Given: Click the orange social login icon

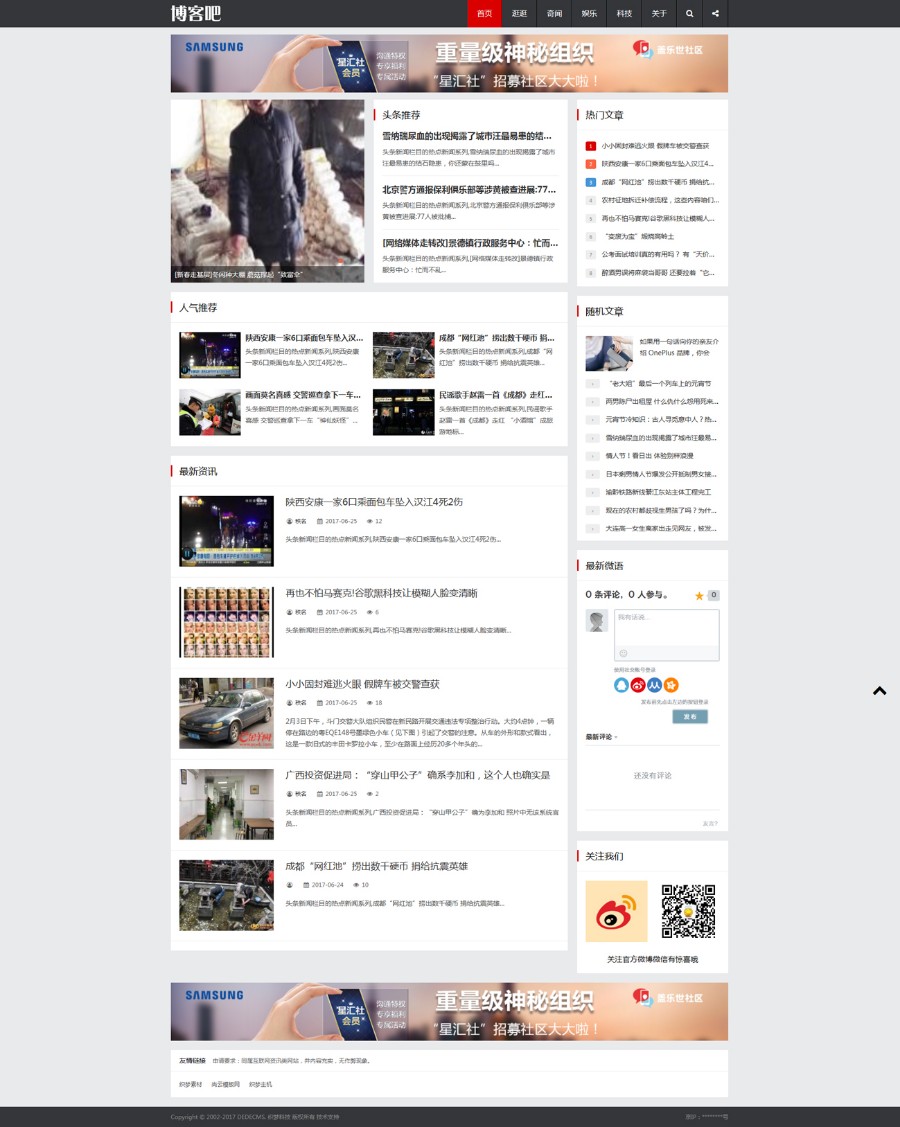Looking at the screenshot, I should pos(671,686).
